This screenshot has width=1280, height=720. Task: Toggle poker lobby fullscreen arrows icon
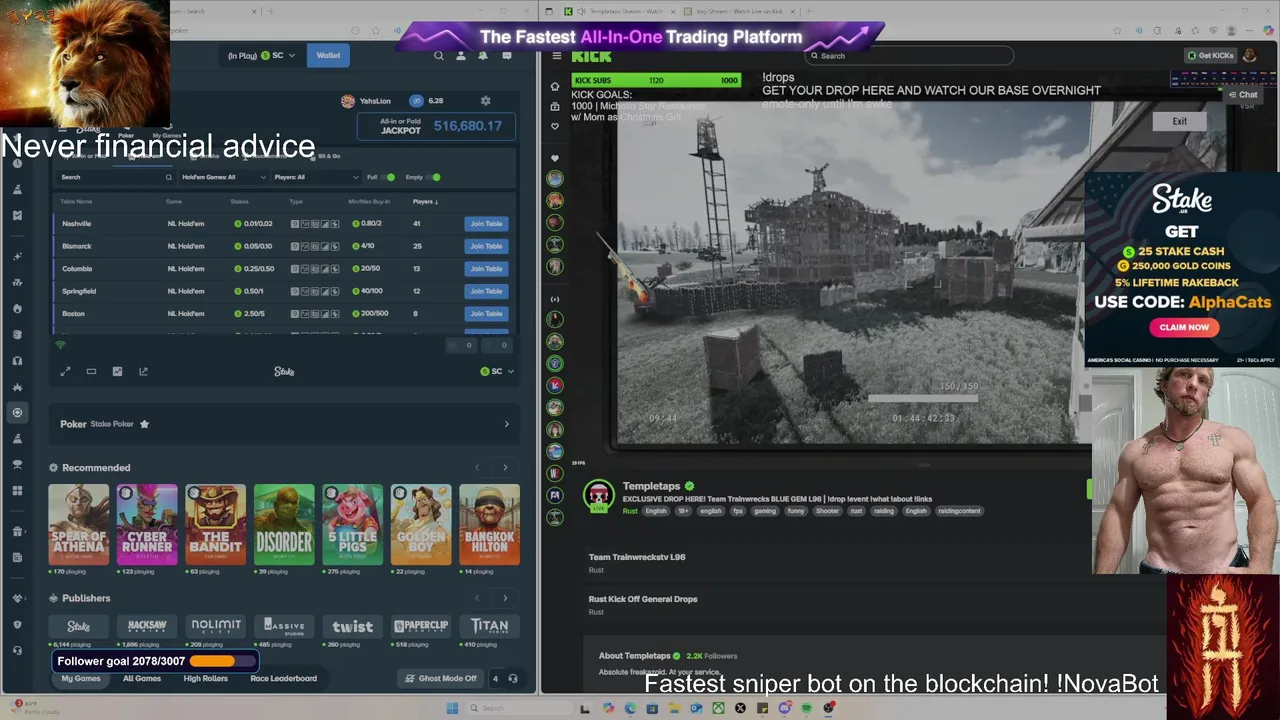(x=65, y=371)
